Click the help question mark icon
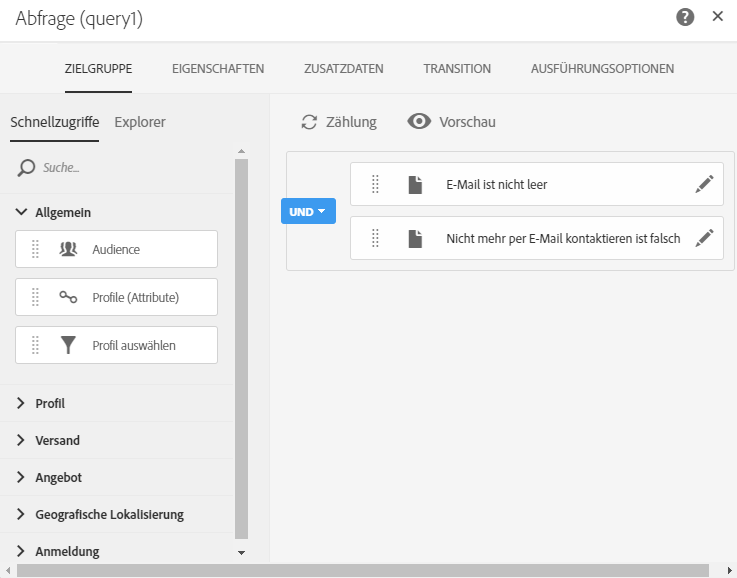This screenshot has width=737, height=578. [685, 17]
